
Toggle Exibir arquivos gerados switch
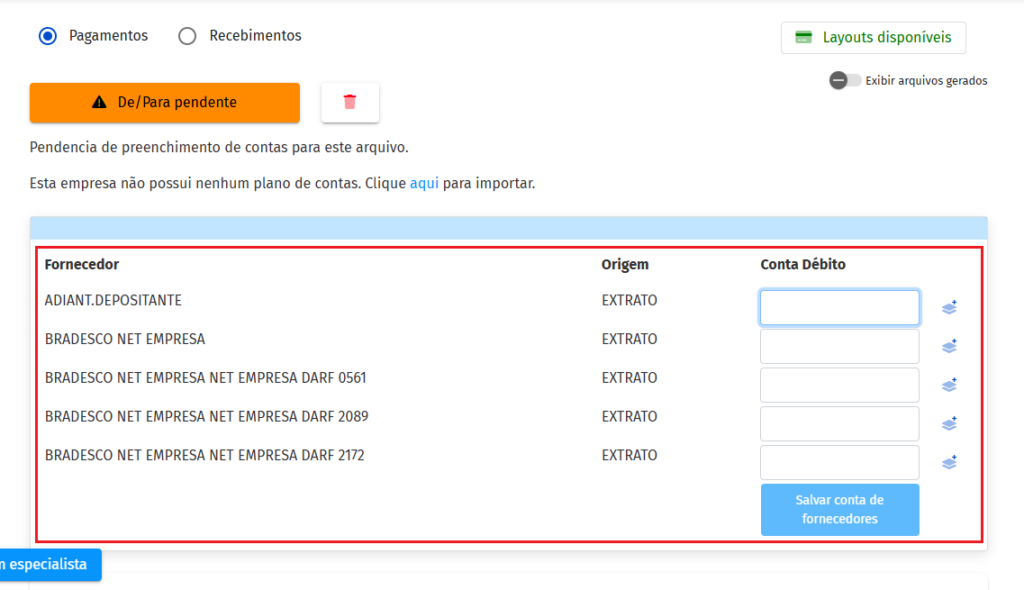[x=845, y=80]
